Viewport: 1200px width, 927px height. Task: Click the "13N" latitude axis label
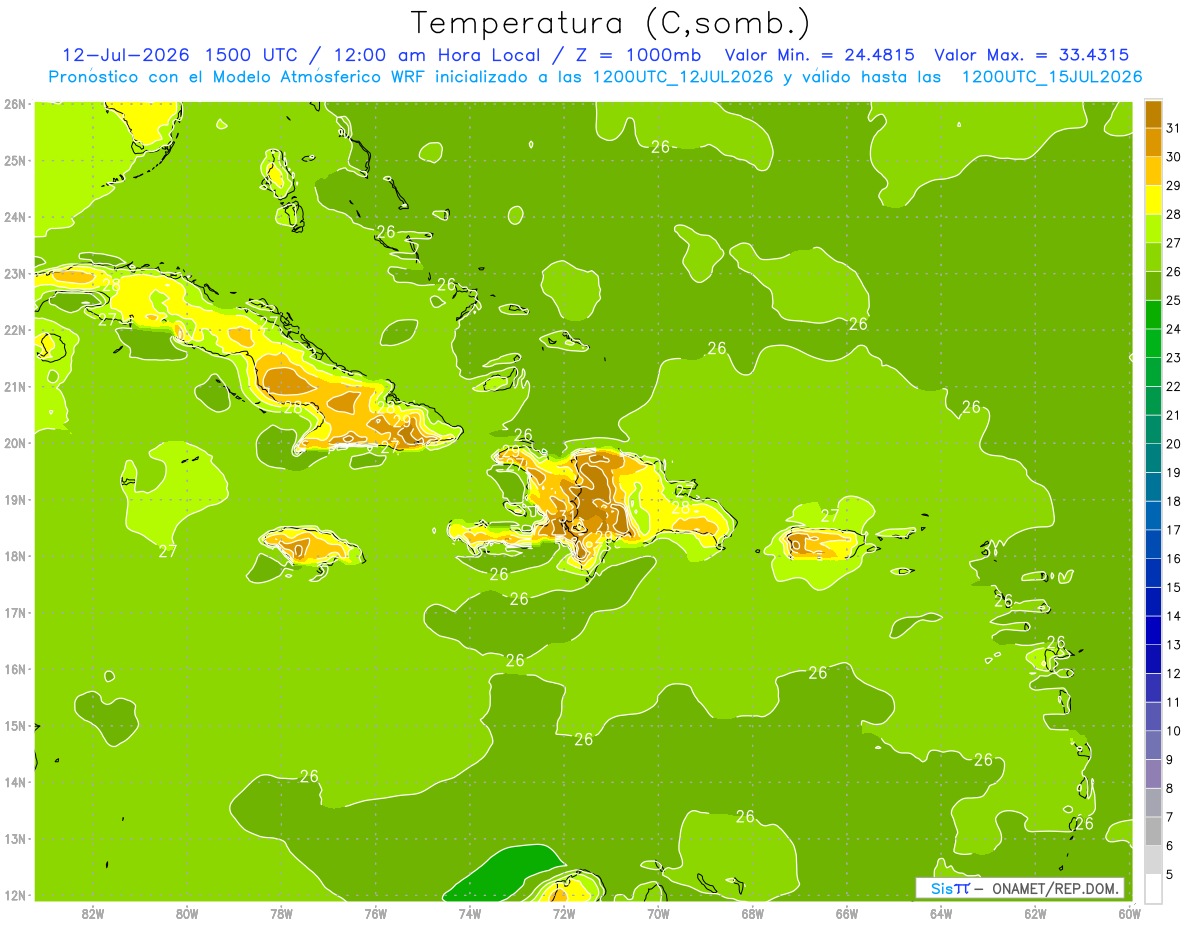[15, 838]
